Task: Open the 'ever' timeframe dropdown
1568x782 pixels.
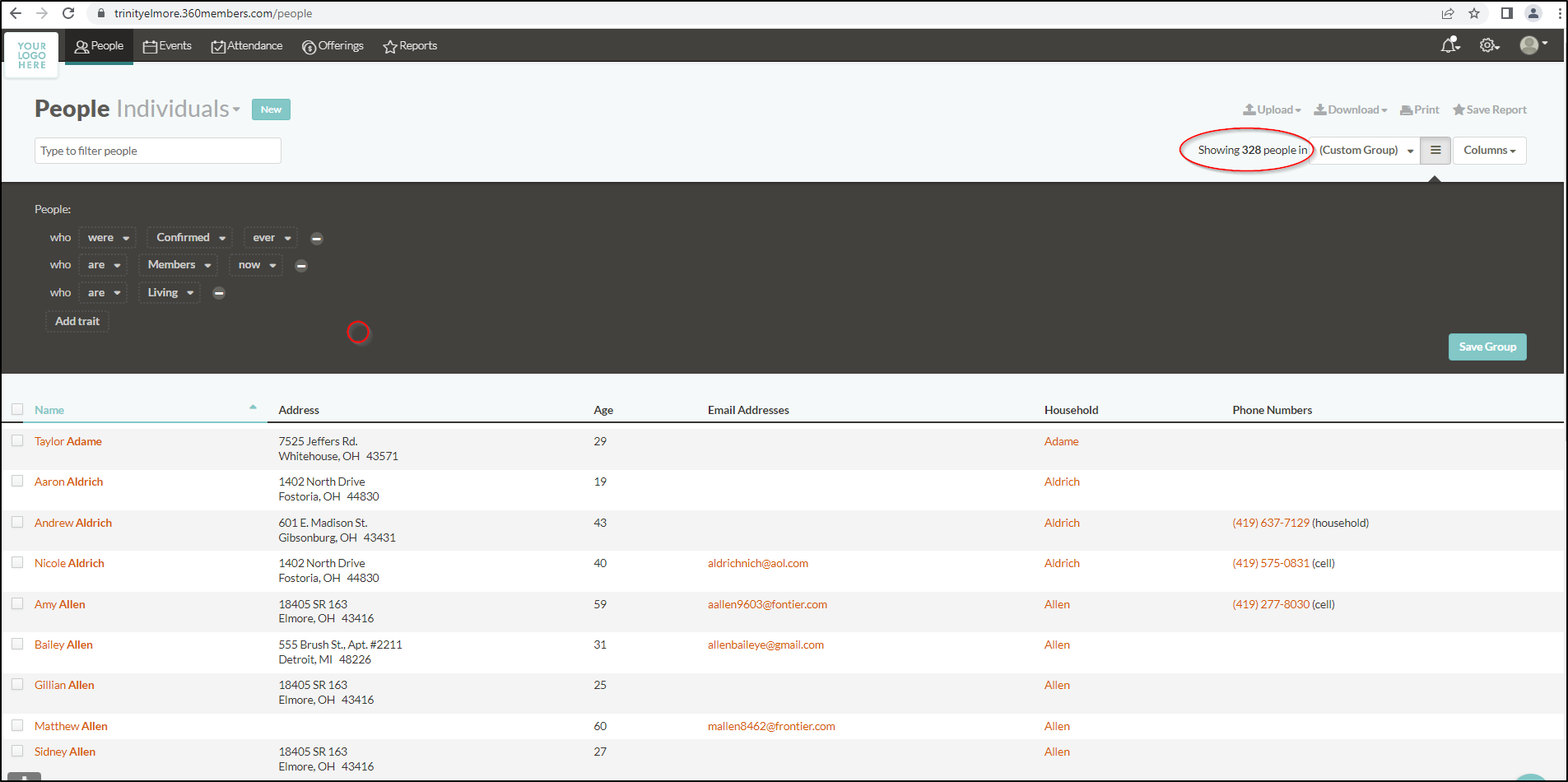Action: click(271, 238)
